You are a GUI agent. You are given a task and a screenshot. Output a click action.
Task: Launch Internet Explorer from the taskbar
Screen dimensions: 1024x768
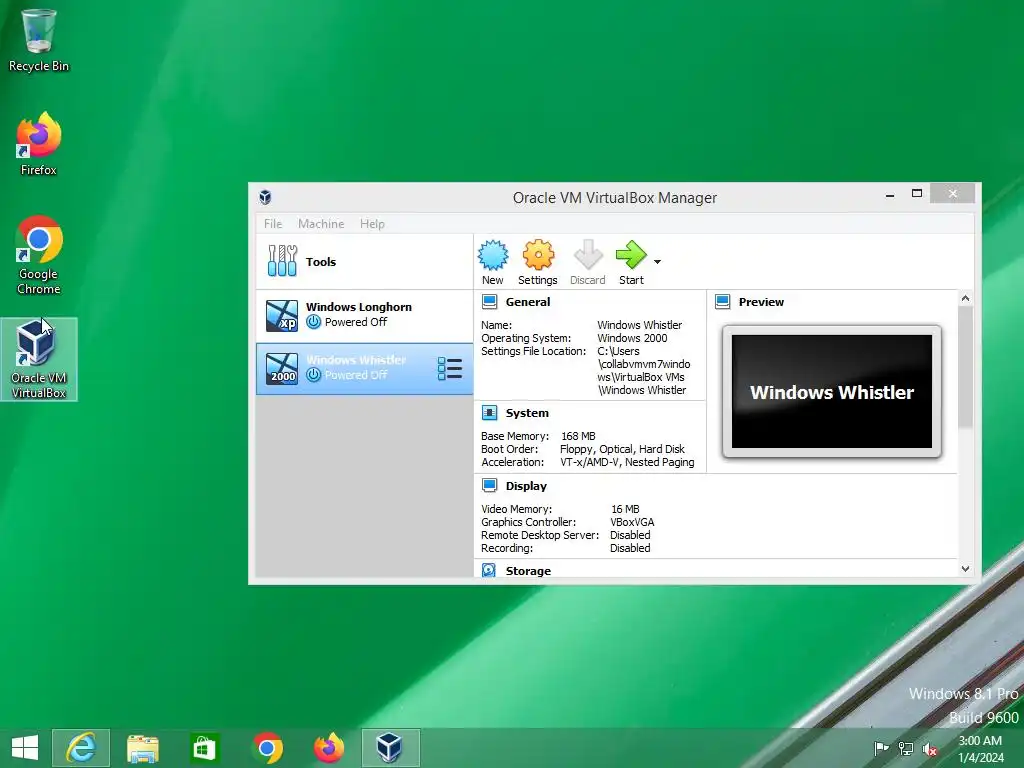pos(81,748)
